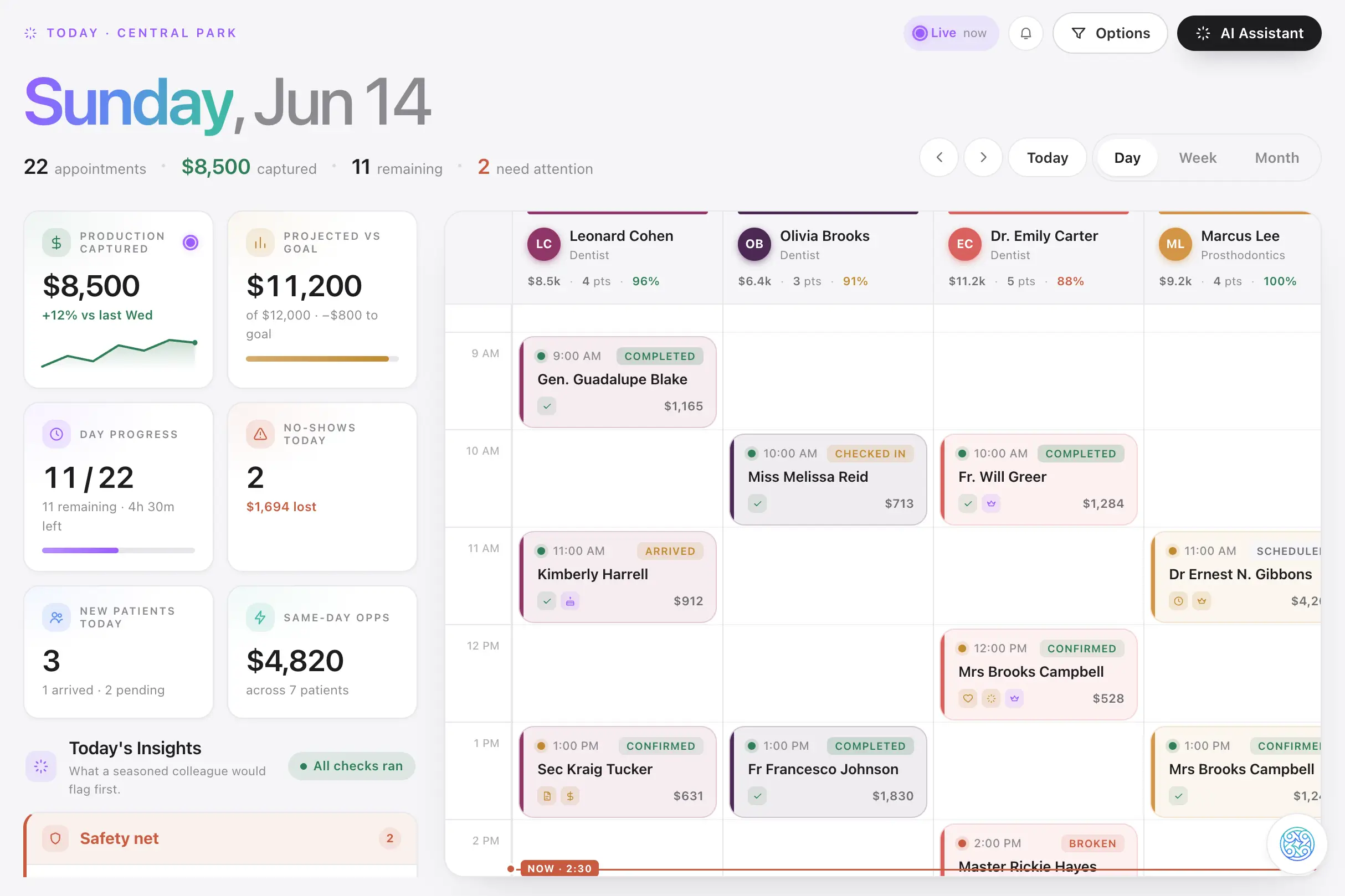Click birthday cake icon on Kimberly Harrell card
Image resolution: width=1345 pixels, height=896 pixels.
click(x=569, y=601)
